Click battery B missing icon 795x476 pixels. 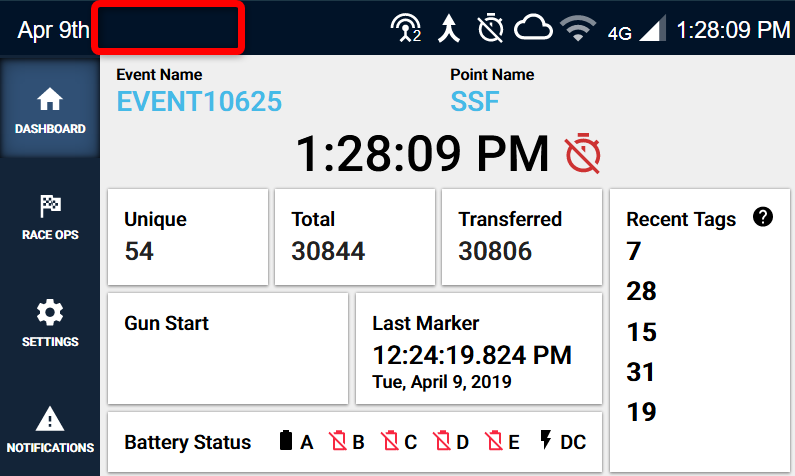pyautogui.click(x=338, y=440)
